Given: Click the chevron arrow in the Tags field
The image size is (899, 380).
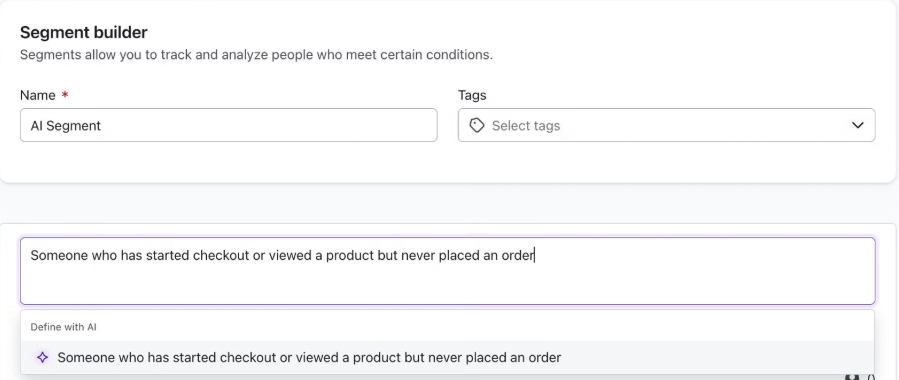Looking at the screenshot, I should (x=857, y=126).
